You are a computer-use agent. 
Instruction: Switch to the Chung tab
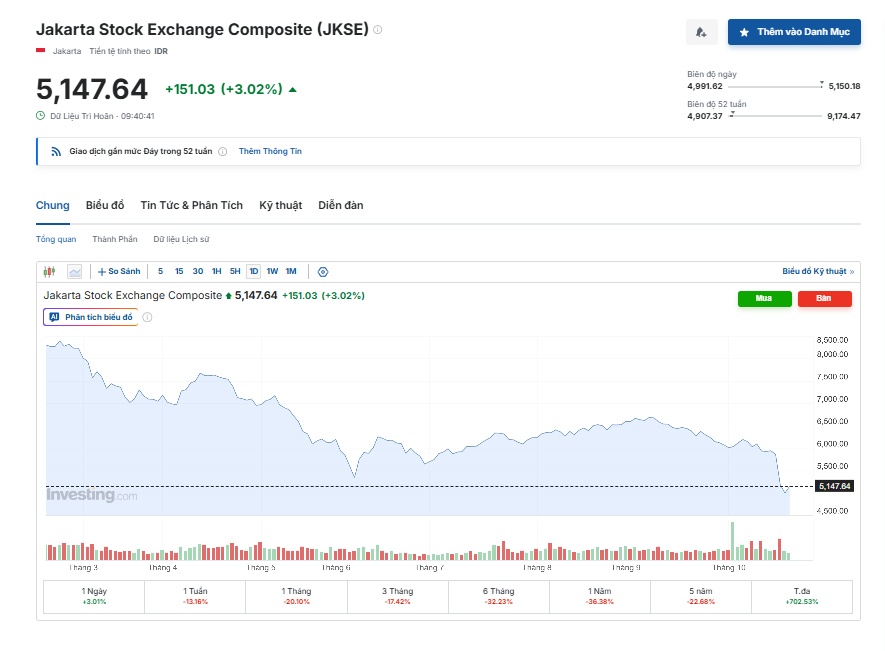pos(52,205)
